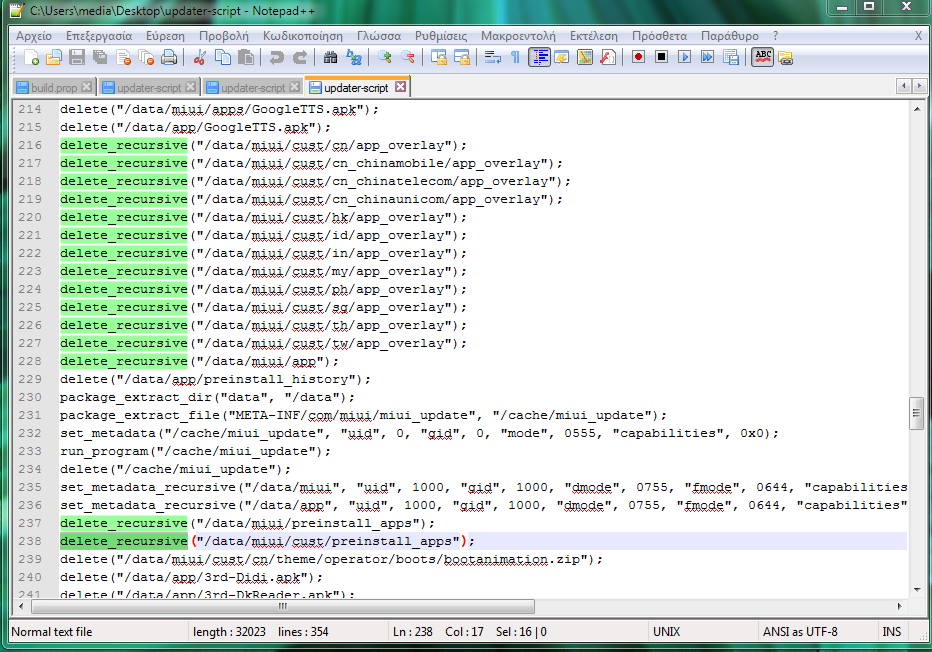Toggle the indent guide button
Viewport: 932px width, 652px height.
pos(539,57)
